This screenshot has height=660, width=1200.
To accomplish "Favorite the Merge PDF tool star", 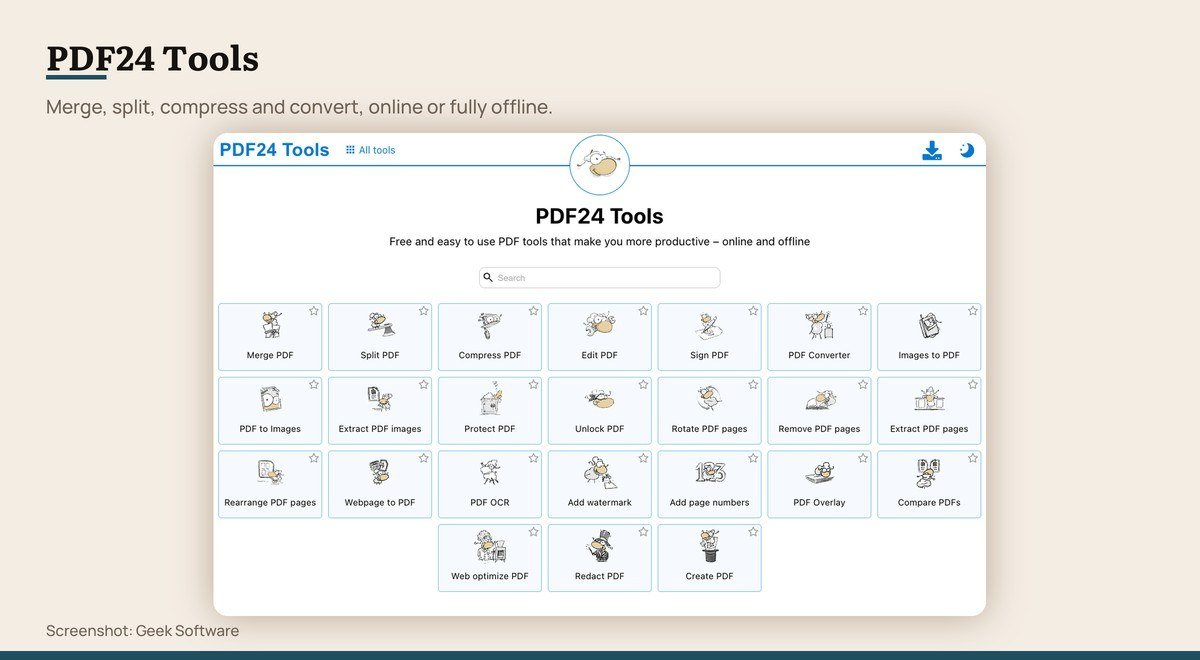I will (x=314, y=311).
